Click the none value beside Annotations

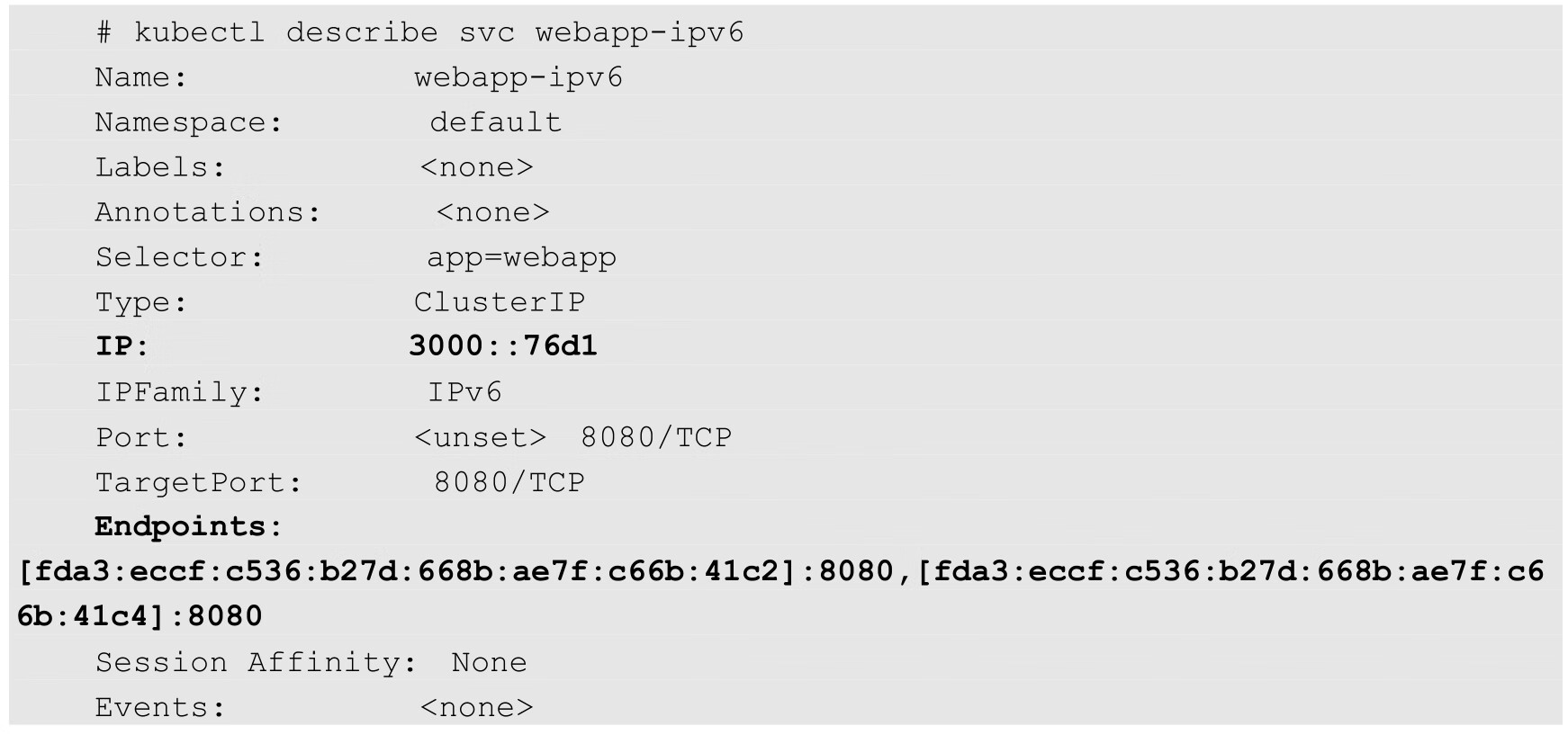coord(492,213)
